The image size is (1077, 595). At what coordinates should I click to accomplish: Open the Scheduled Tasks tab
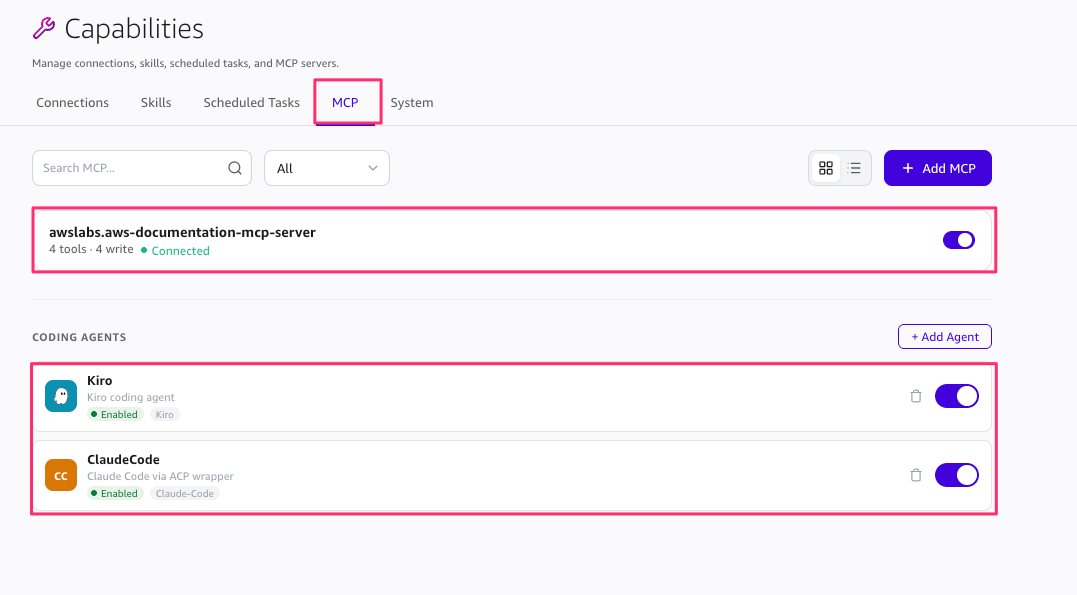click(x=251, y=102)
